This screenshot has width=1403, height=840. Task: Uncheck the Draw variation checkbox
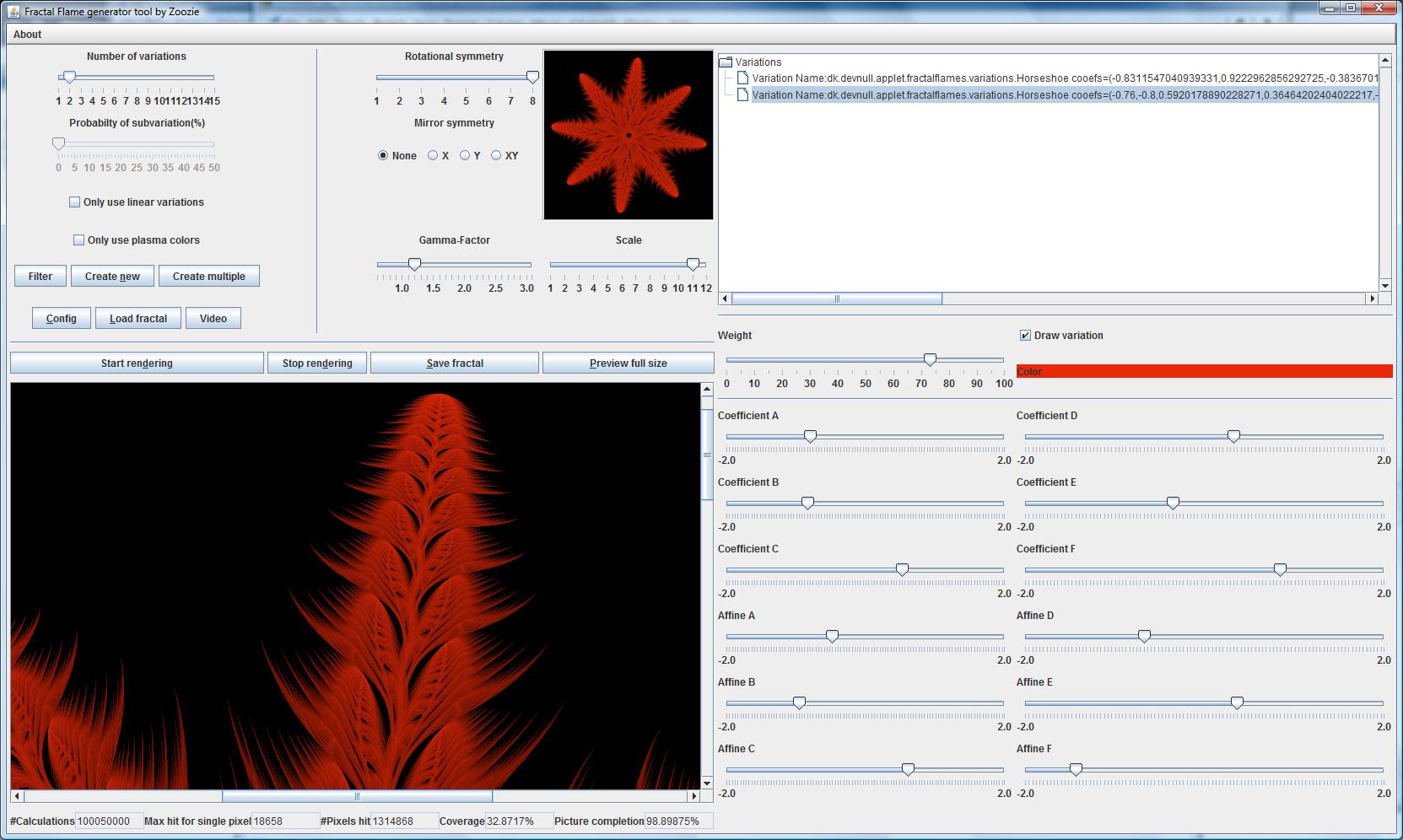[x=1025, y=336]
